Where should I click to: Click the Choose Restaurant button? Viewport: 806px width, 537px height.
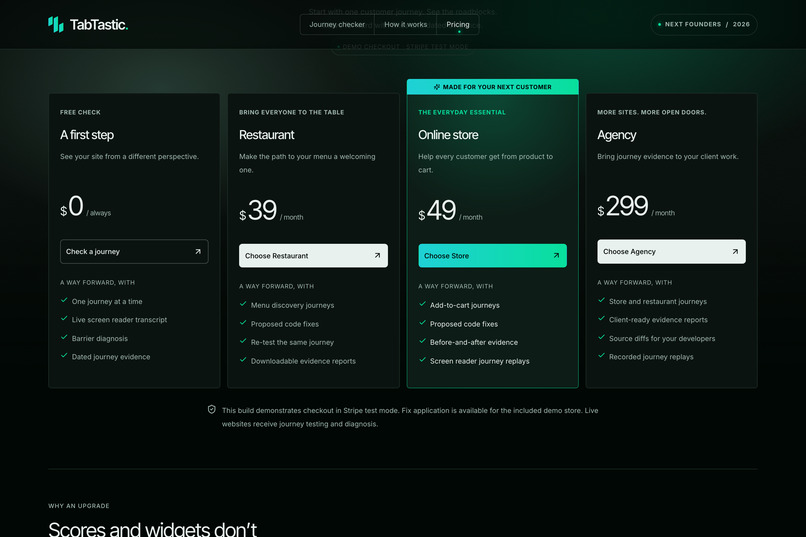313,255
